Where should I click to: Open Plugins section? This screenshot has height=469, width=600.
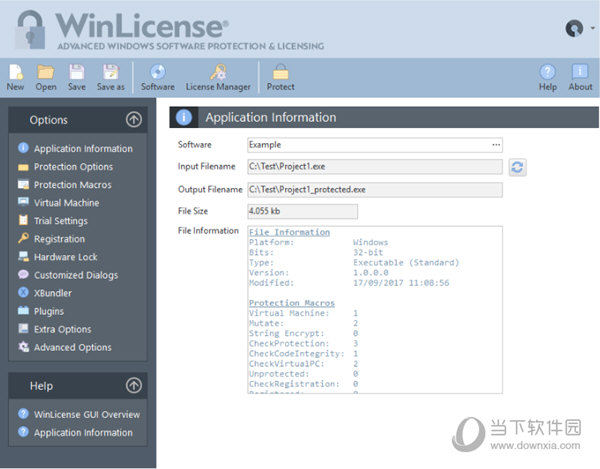coord(41,311)
